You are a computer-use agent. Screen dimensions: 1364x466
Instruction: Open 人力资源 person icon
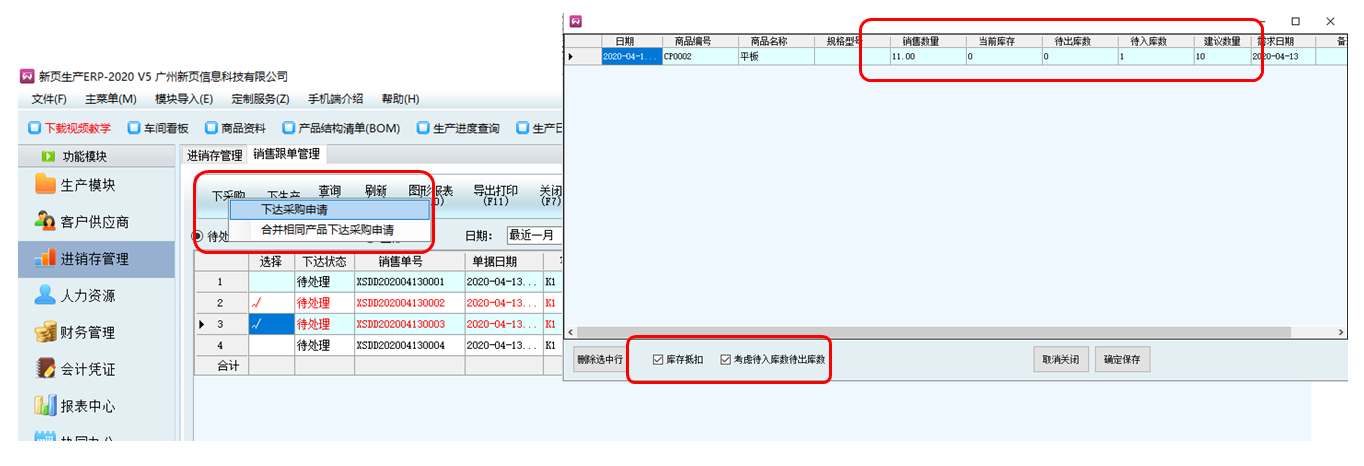pyautogui.click(x=45, y=295)
